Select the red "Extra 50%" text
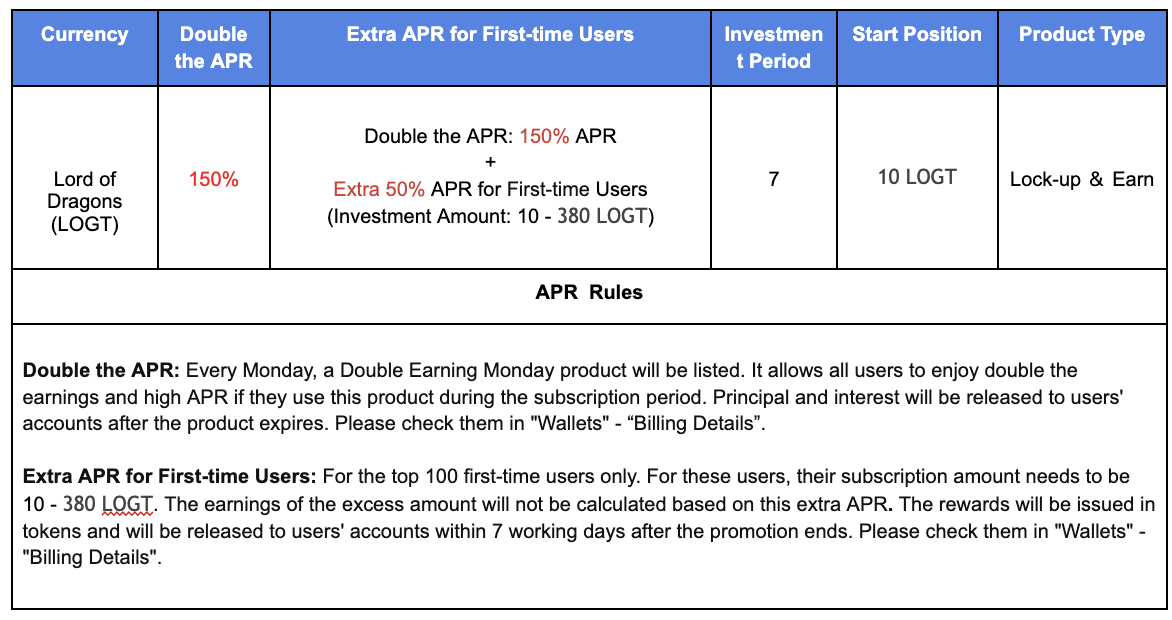This screenshot has height=620, width=1172. coord(379,189)
